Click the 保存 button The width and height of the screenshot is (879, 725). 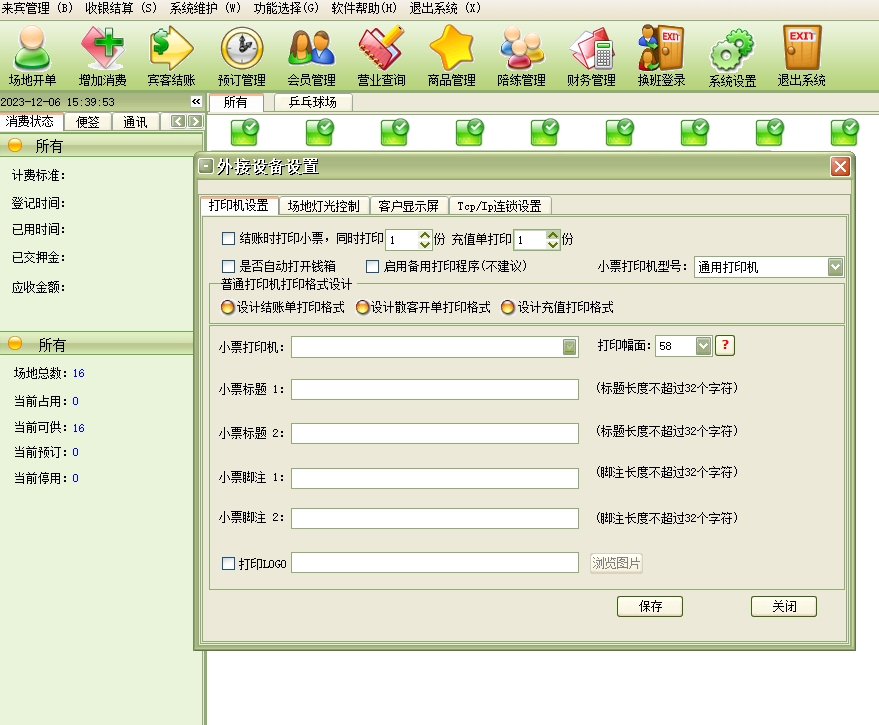[x=650, y=606]
